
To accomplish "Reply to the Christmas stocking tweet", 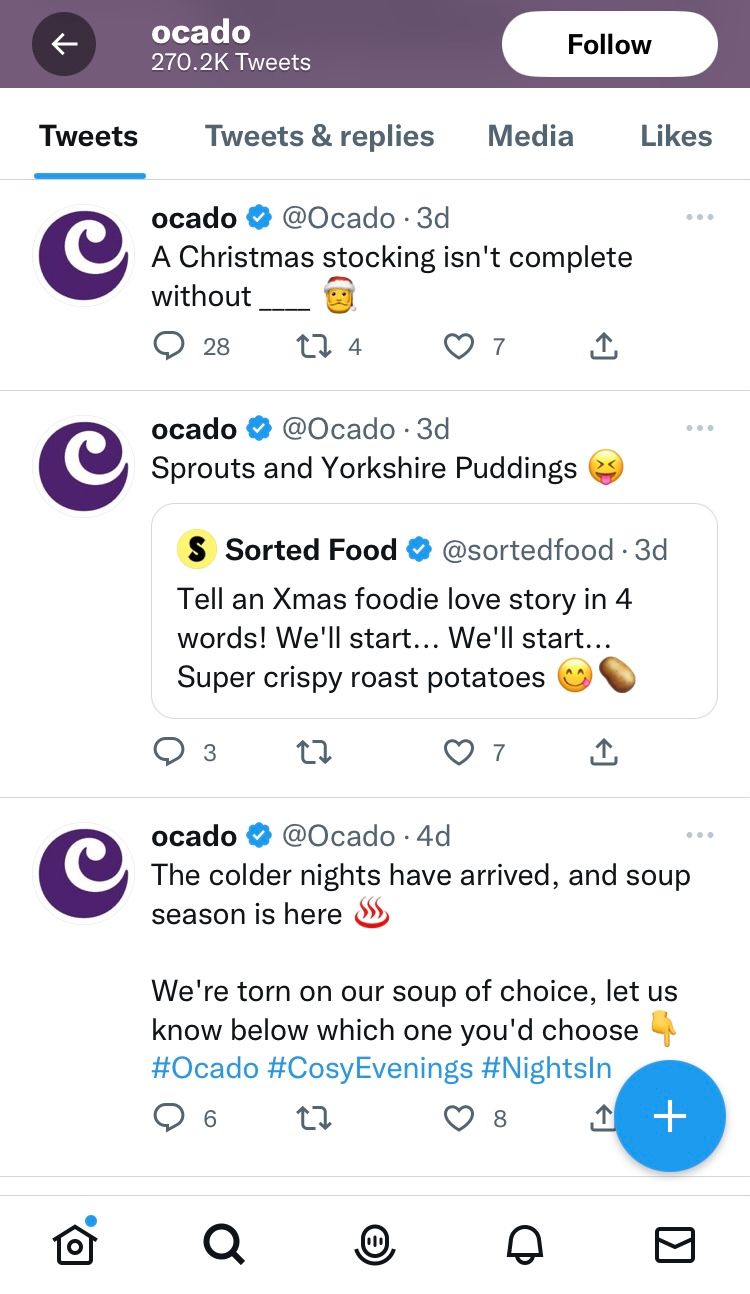I will (169, 346).
